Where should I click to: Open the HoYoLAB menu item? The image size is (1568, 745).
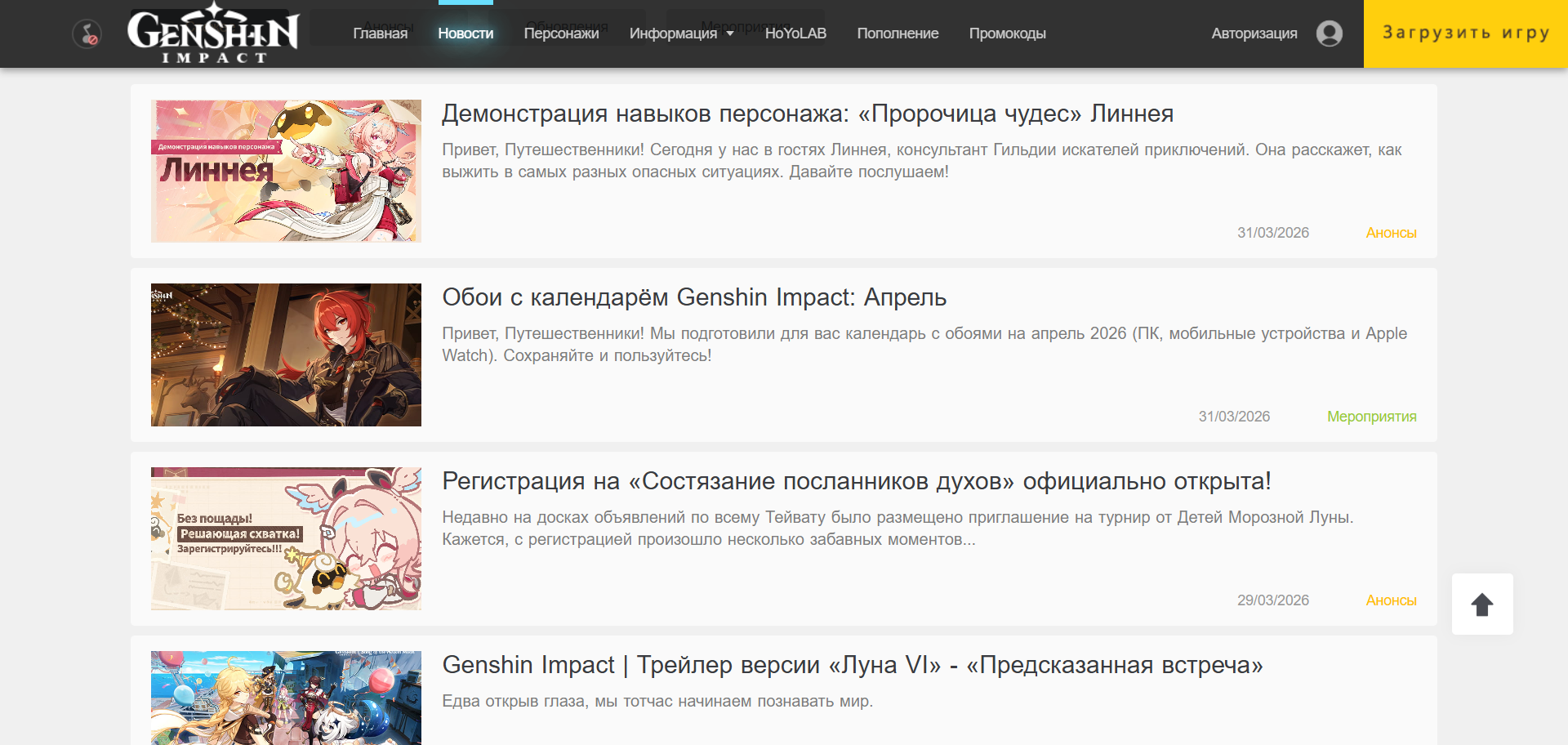pos(795,33)
